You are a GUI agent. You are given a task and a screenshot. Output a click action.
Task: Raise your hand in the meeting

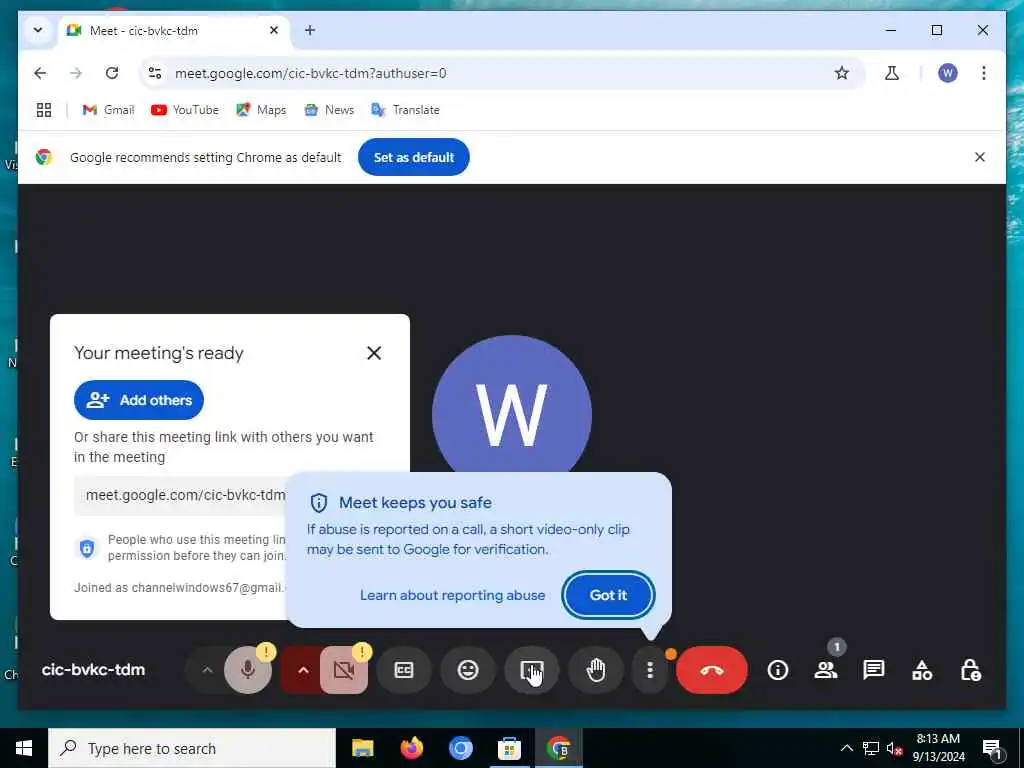click(x=596, y=670)
